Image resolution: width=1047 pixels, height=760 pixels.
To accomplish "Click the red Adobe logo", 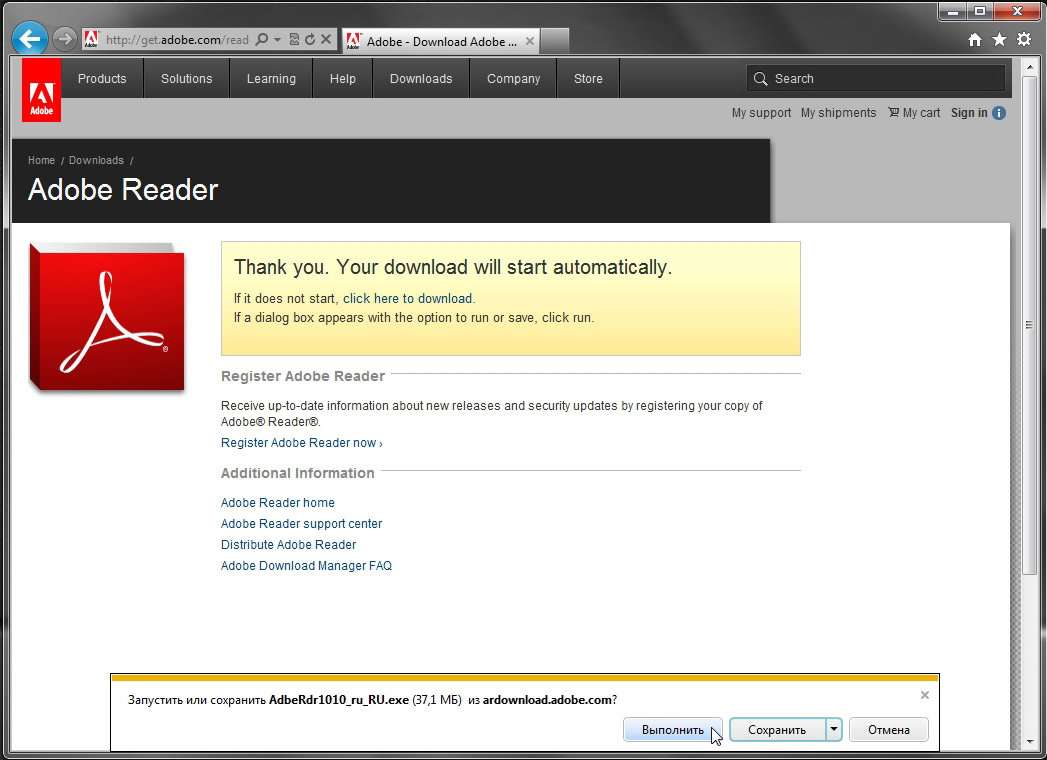I will pyautogui.click(x=41, y=90).
